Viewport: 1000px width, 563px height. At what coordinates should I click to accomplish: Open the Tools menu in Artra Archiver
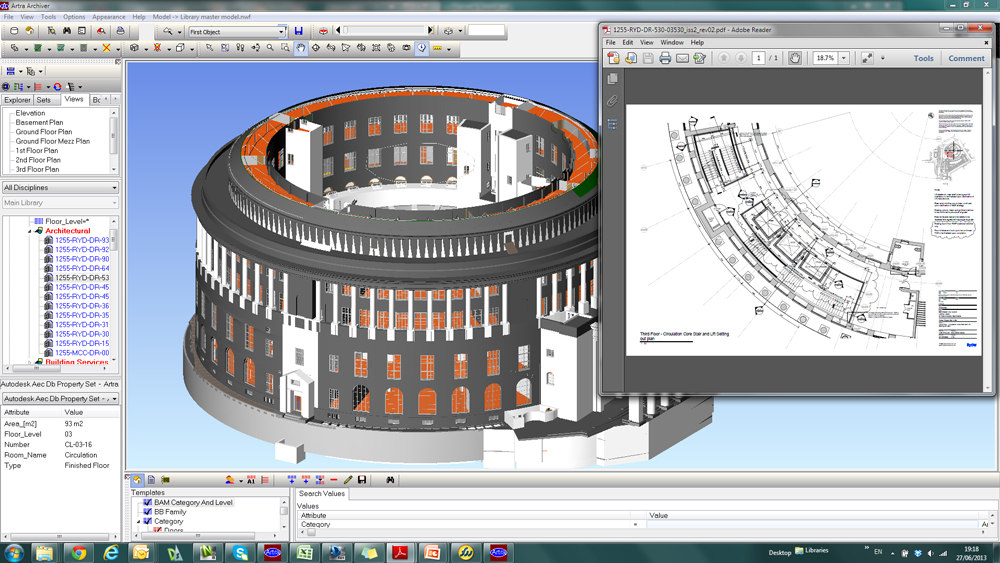point(48,17)
